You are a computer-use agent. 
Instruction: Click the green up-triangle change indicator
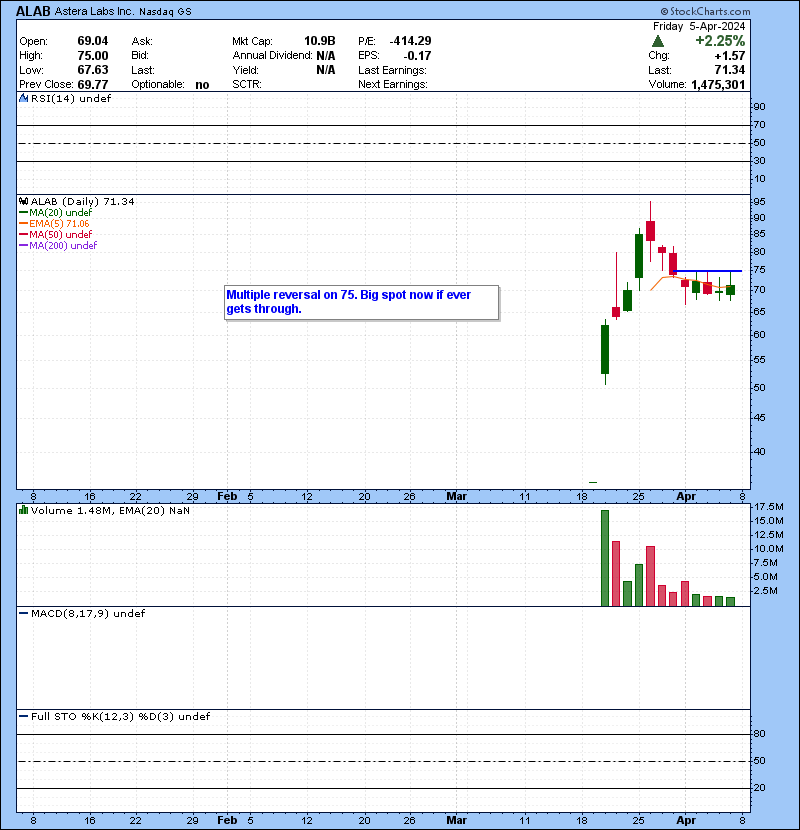coord(658,41)
